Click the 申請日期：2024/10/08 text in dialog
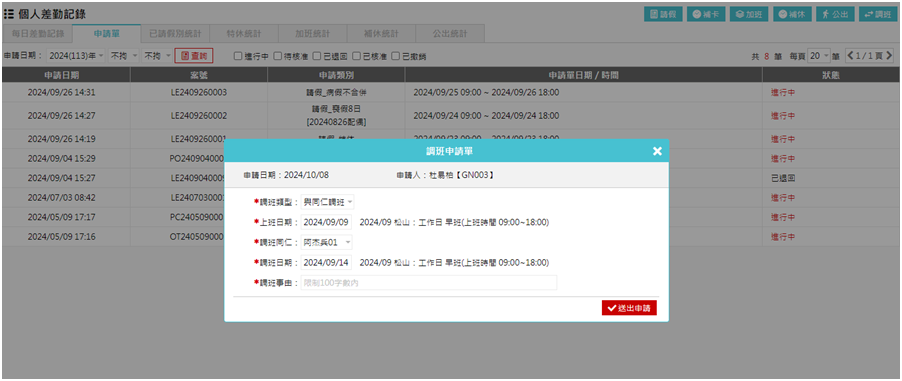This screenshot has width=902, height=381. (x=286, y=175)
